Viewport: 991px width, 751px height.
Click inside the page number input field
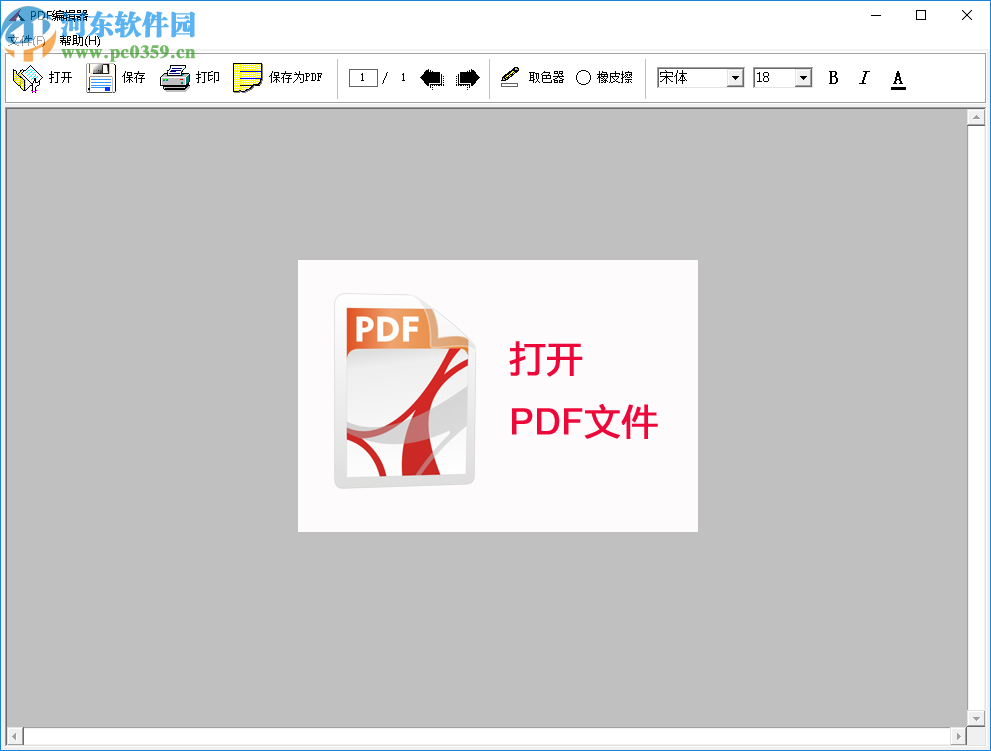click(x=363, y=77)
